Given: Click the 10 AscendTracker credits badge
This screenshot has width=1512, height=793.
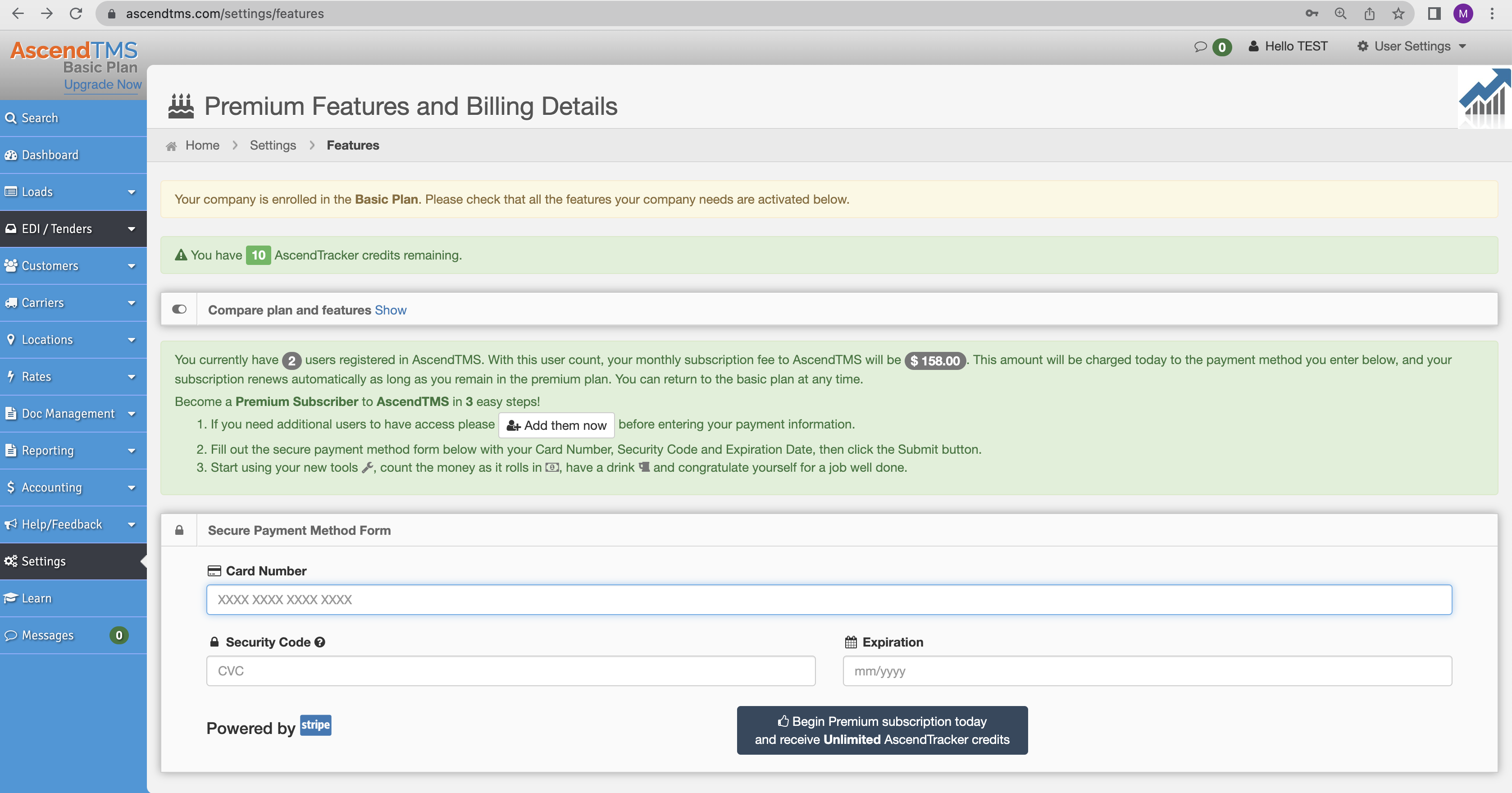Looking at the screenshot, I should [x=258, y=255].
